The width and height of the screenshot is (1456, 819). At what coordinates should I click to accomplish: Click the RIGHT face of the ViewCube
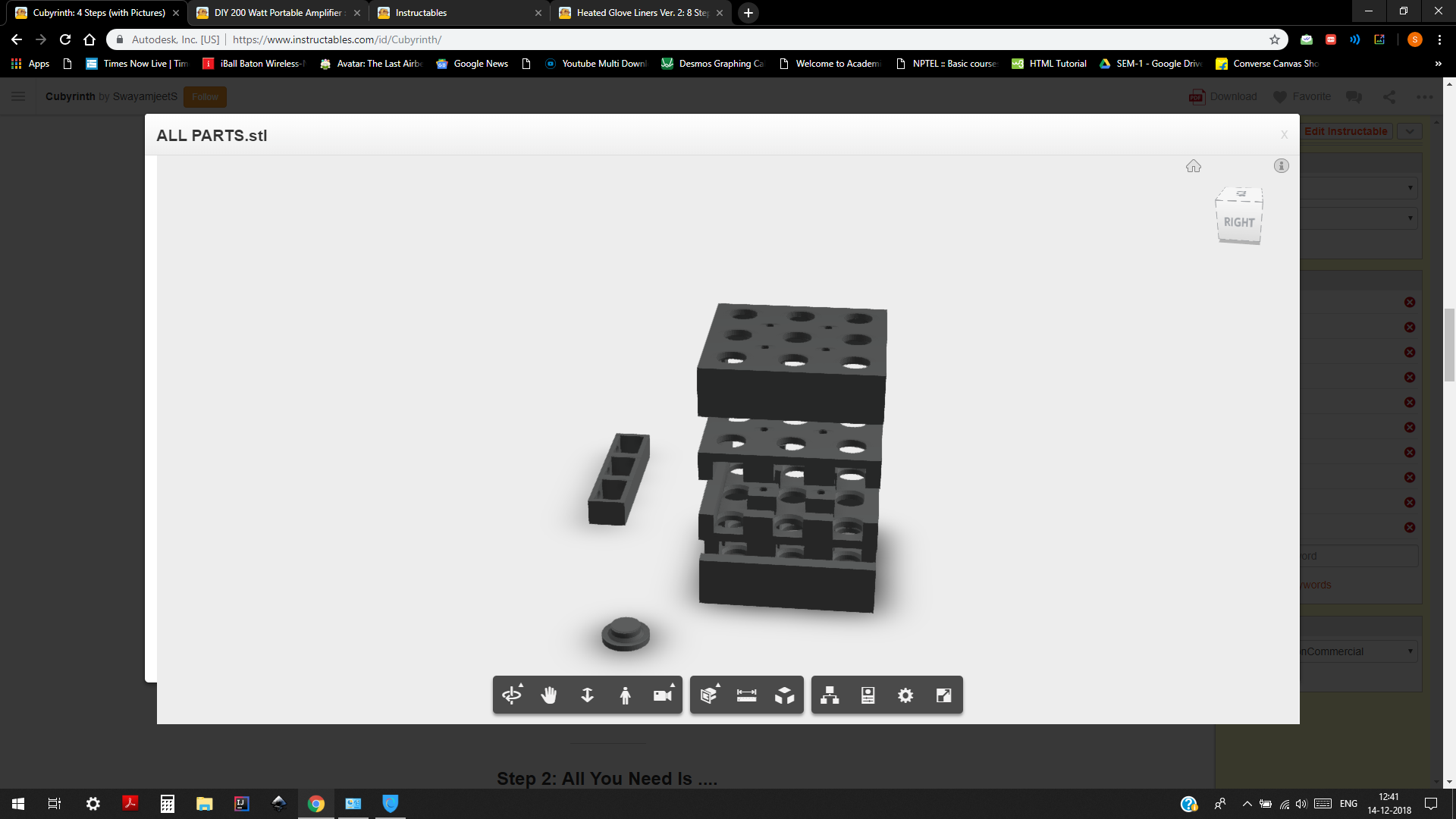coord(1239,224)
